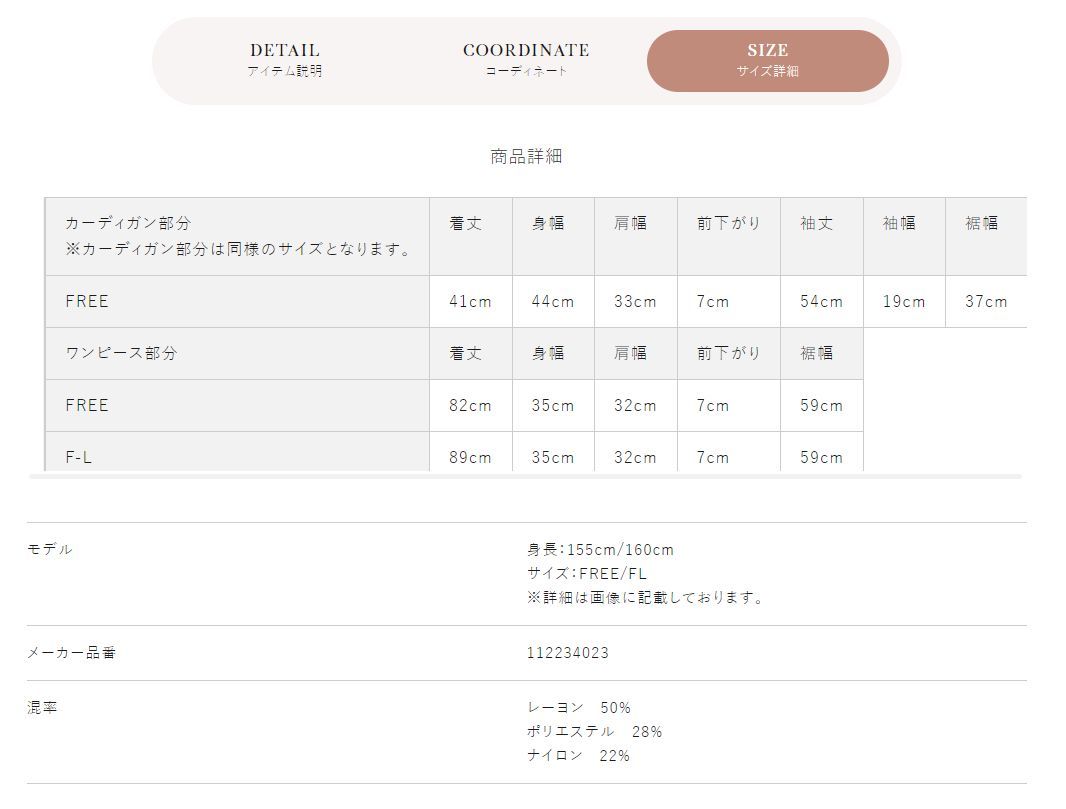Click the ワンピース部分 row header
Image resolution: width=1066 pixels, height=809 pixels.
(x=237, y=354)
